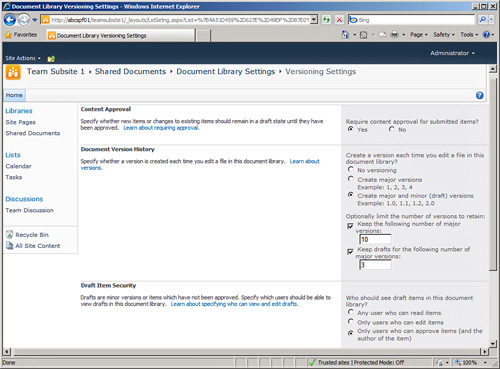Click the Bing search magnifier icon
500x369 pixels.
pos(482,20)
